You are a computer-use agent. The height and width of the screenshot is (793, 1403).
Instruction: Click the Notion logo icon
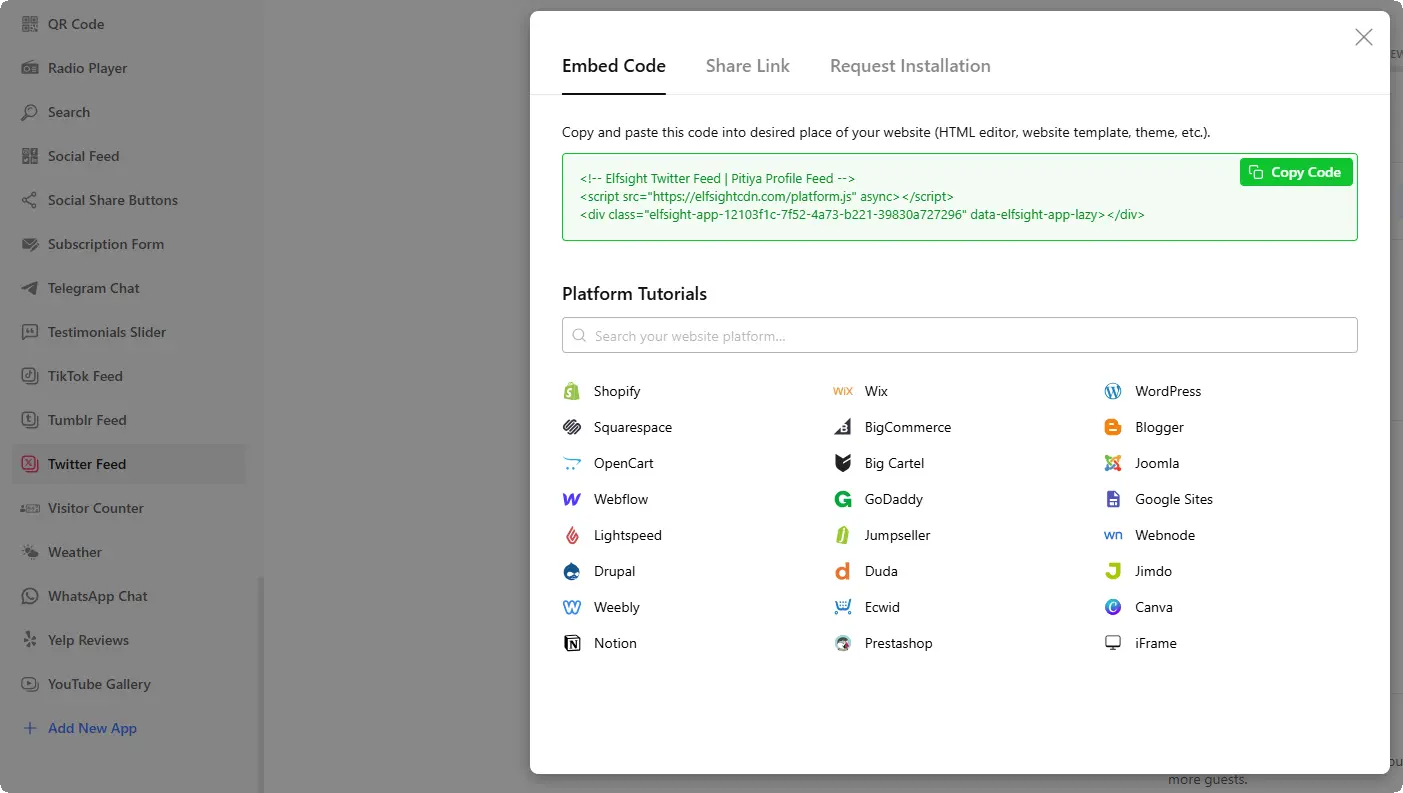(x=572, y=643)
